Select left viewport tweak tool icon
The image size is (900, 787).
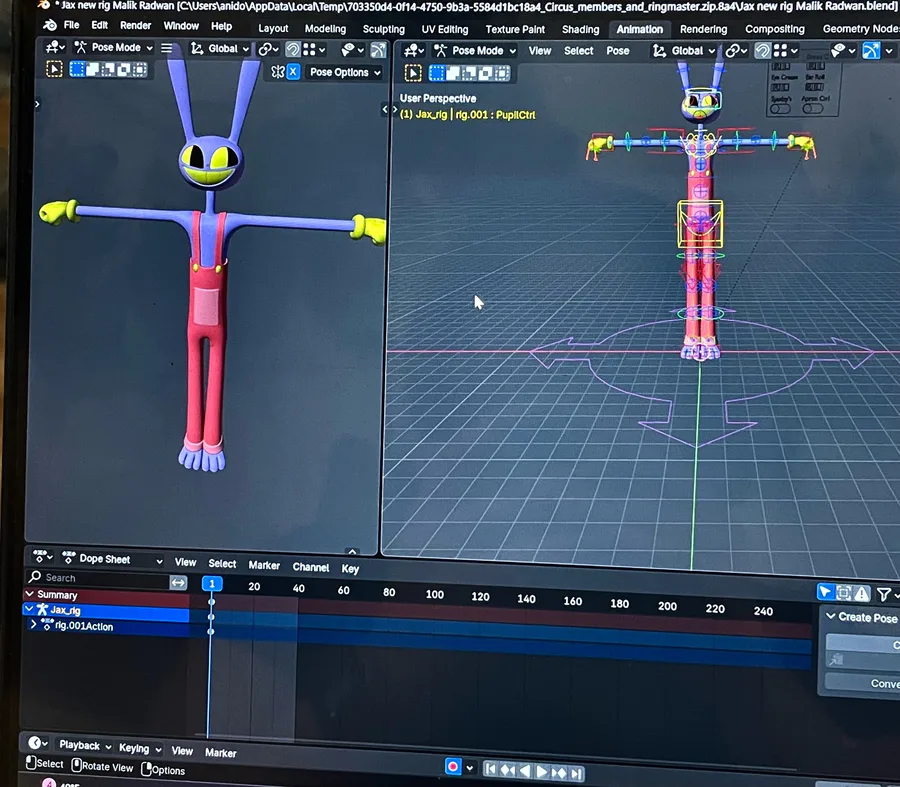click(54, 69)
